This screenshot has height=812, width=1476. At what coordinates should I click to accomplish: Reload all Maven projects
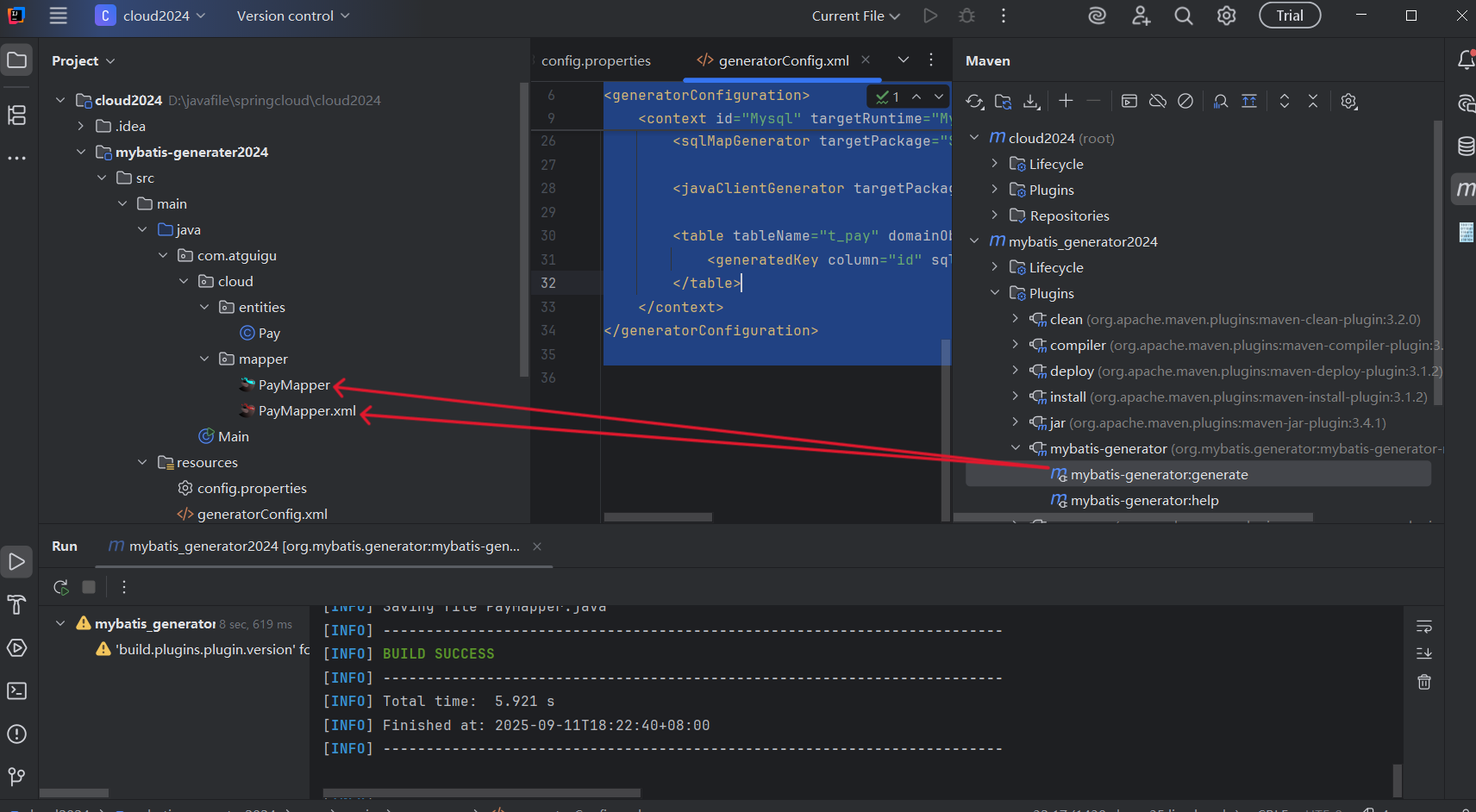[x=975, y=102]
